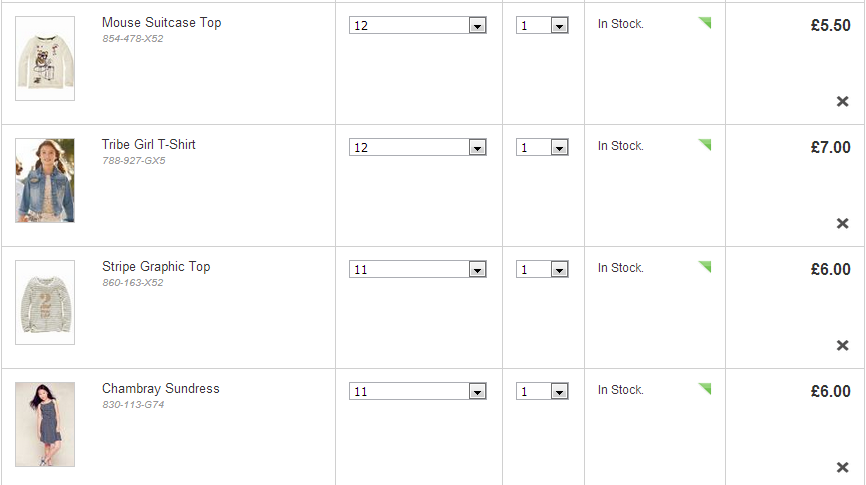Open size dropdown for Tribe Girl T-Shirt
This screenshot has height=485, width=866.
click(x=418, y=147)
